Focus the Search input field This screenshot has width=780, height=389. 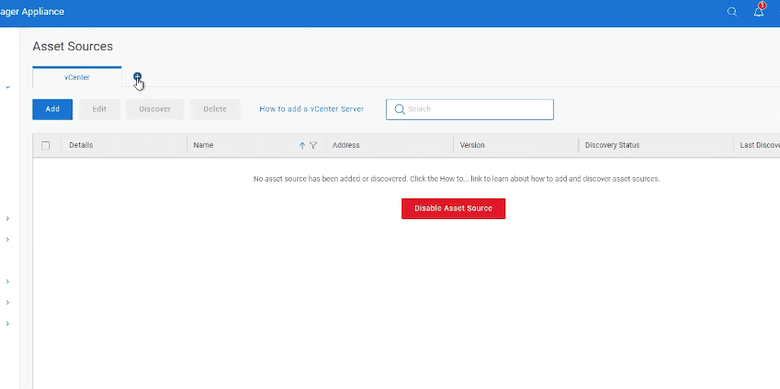[x=470, y=109]
